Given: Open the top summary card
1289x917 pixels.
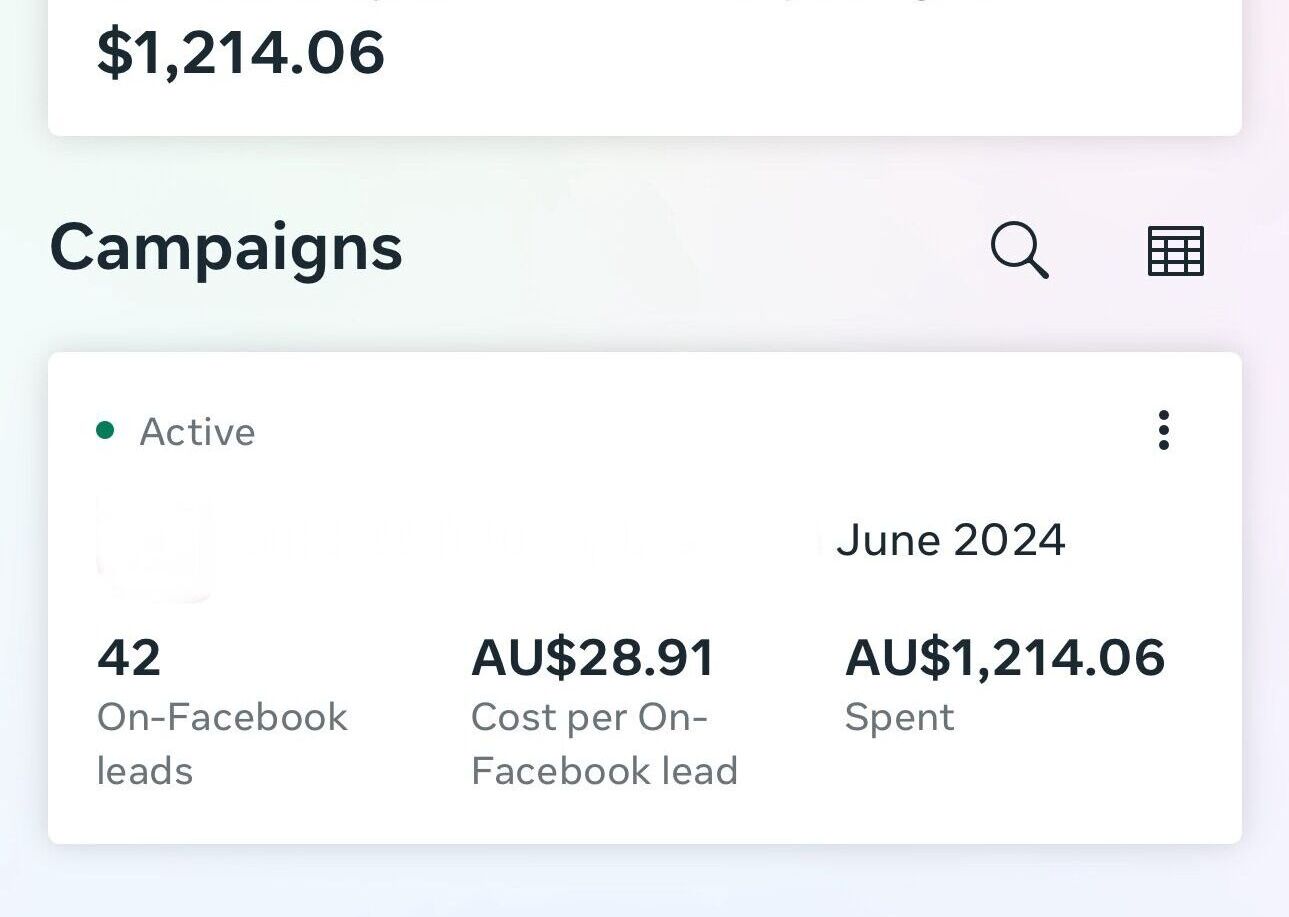Looking at the screenshot, I should pyautogui.click(x=645, y=67).
